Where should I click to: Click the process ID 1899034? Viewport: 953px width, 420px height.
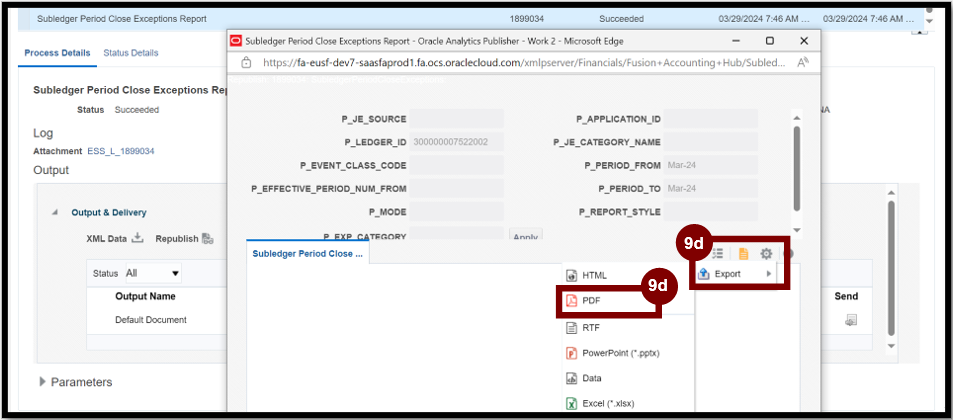[x=526, y=19]
